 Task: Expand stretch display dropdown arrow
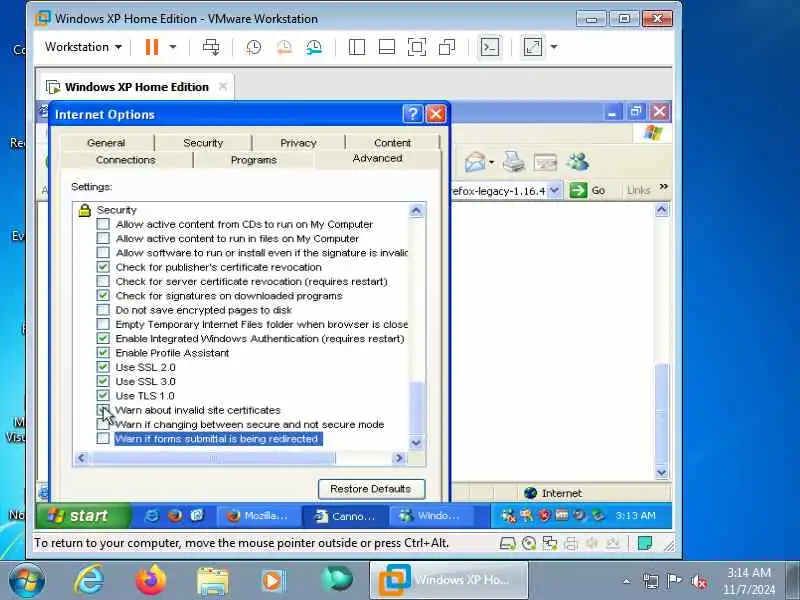point(554,47)
